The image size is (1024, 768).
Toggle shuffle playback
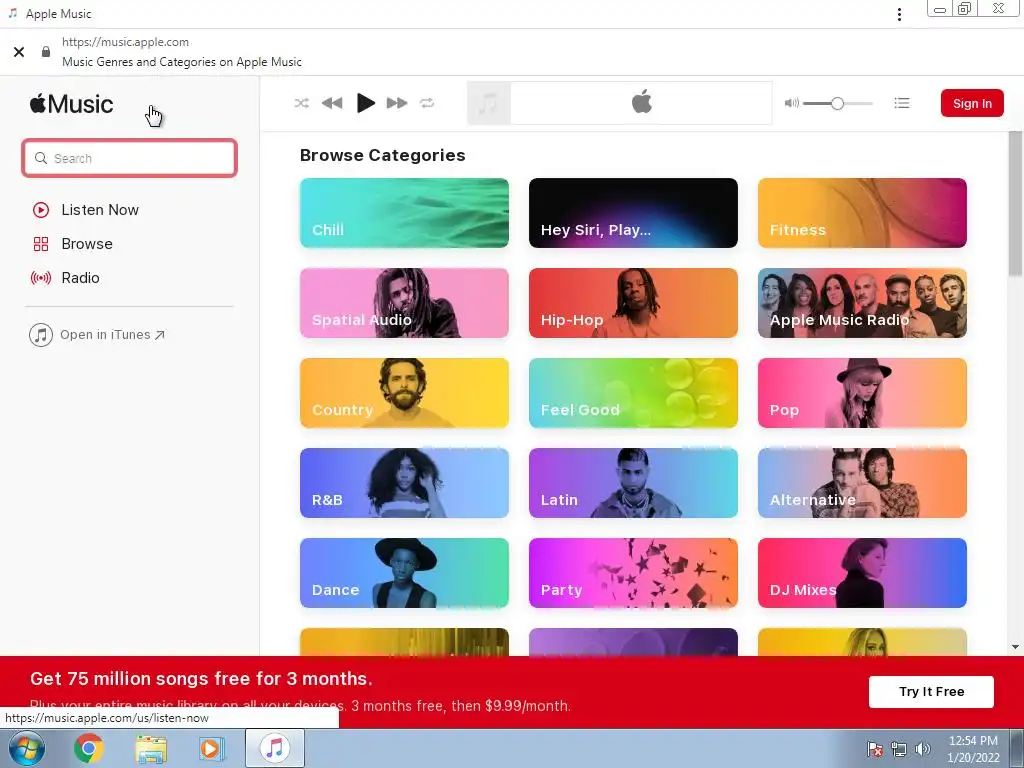point(301,103)
